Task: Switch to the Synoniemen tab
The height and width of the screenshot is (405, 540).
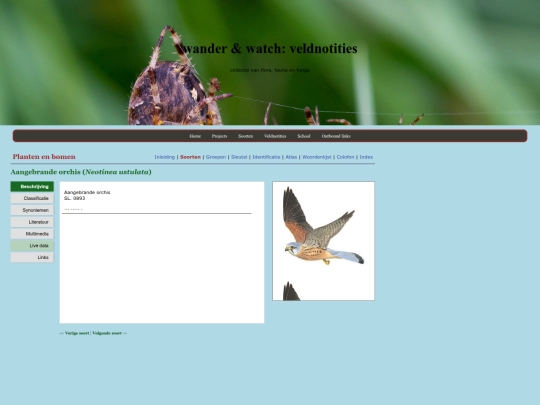Action: 32,210
